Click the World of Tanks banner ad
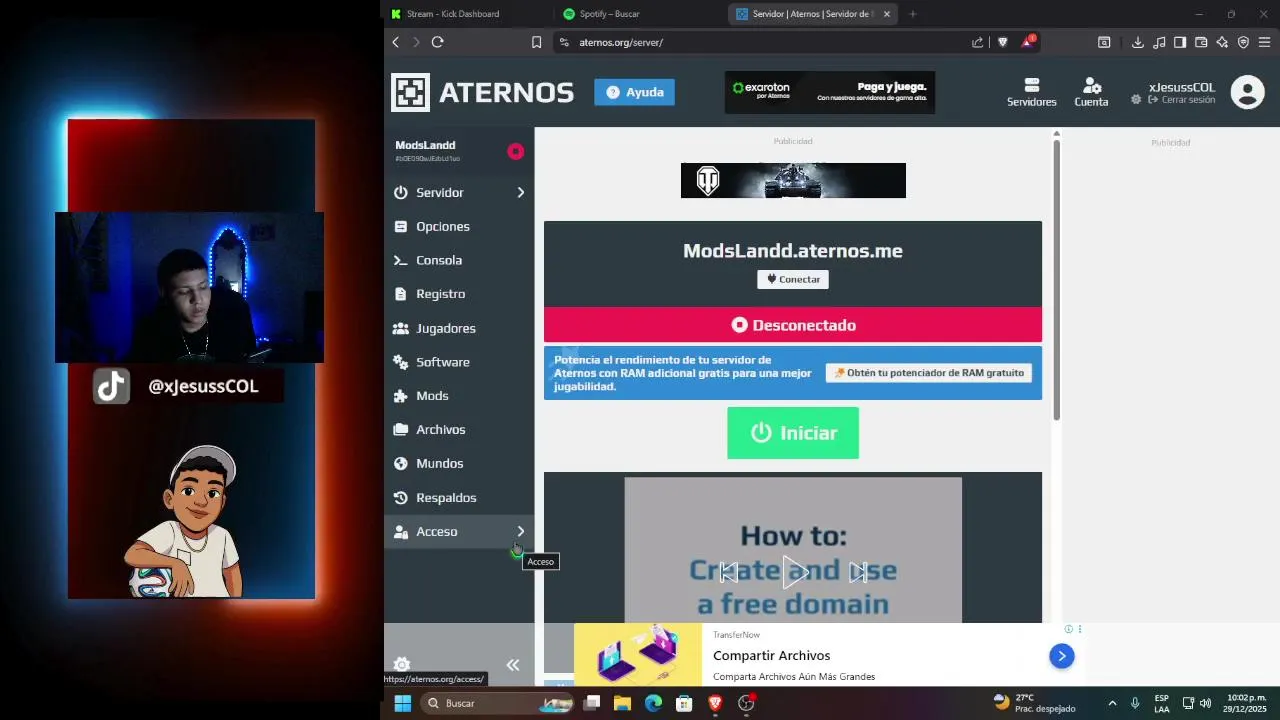1280x720 pixels. 793,180
